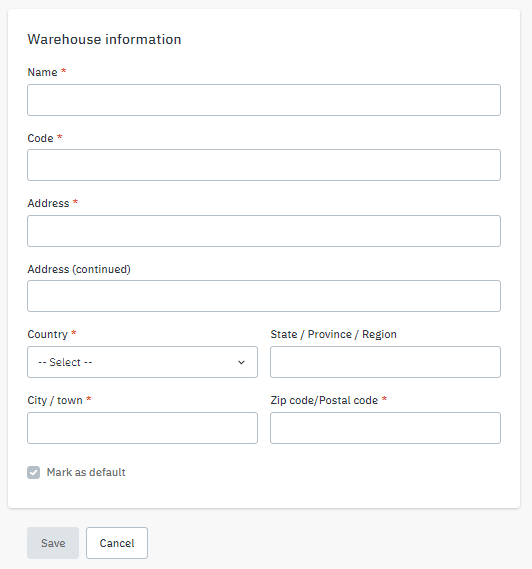Screen dimensions: 532x569
Task: Open the Country '-- Select --' dropdown
Action: (142, 362)
